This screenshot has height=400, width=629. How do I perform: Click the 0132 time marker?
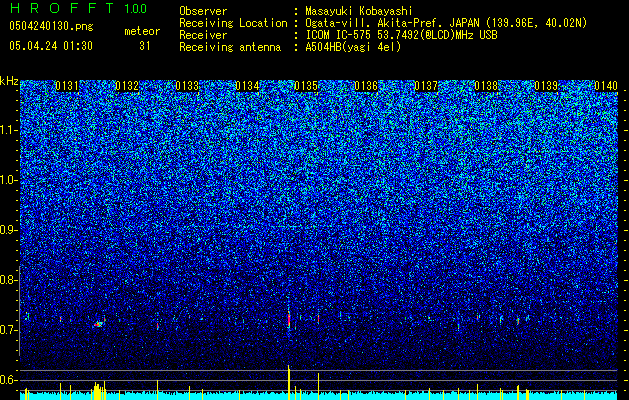tap(127, 86)
